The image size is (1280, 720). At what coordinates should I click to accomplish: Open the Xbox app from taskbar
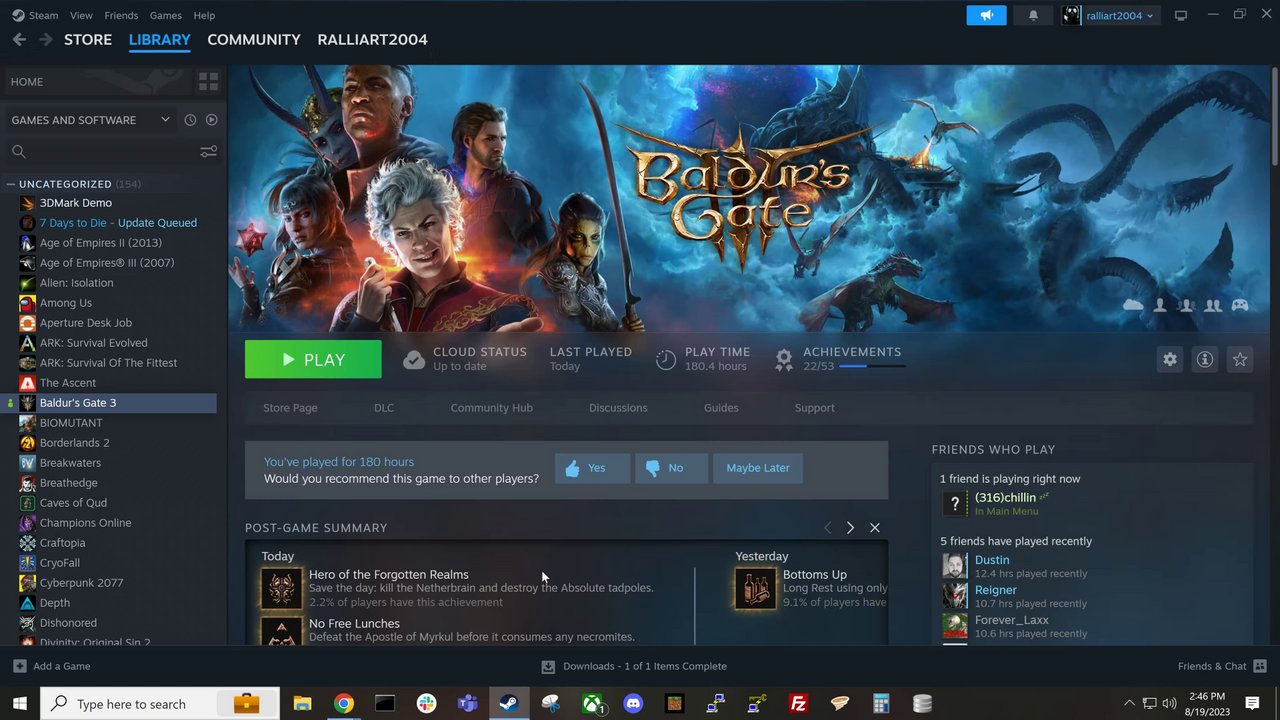pyautogui.click(x=592, y=704)
